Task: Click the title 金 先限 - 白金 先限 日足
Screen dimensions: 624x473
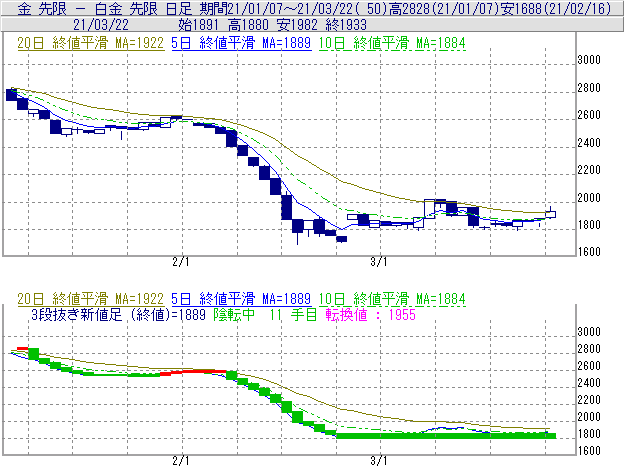Action: tap(105, 8)
